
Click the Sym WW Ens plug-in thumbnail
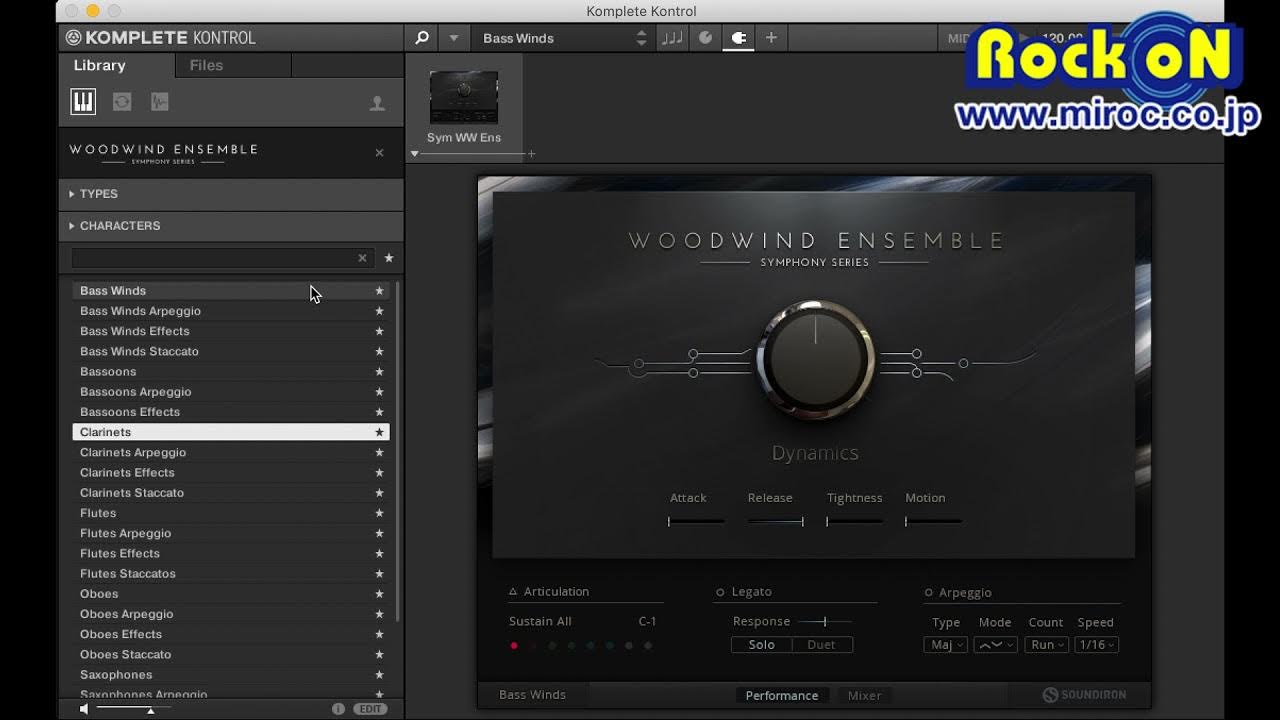(x=464, y=98)
